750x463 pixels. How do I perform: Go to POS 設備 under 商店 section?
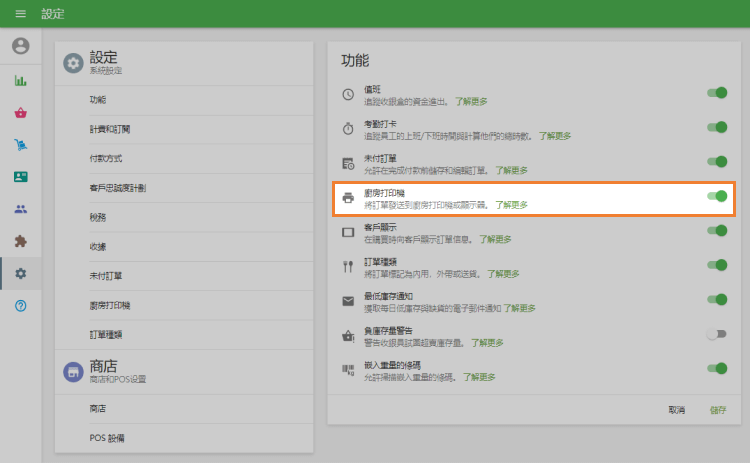[107, 438]
